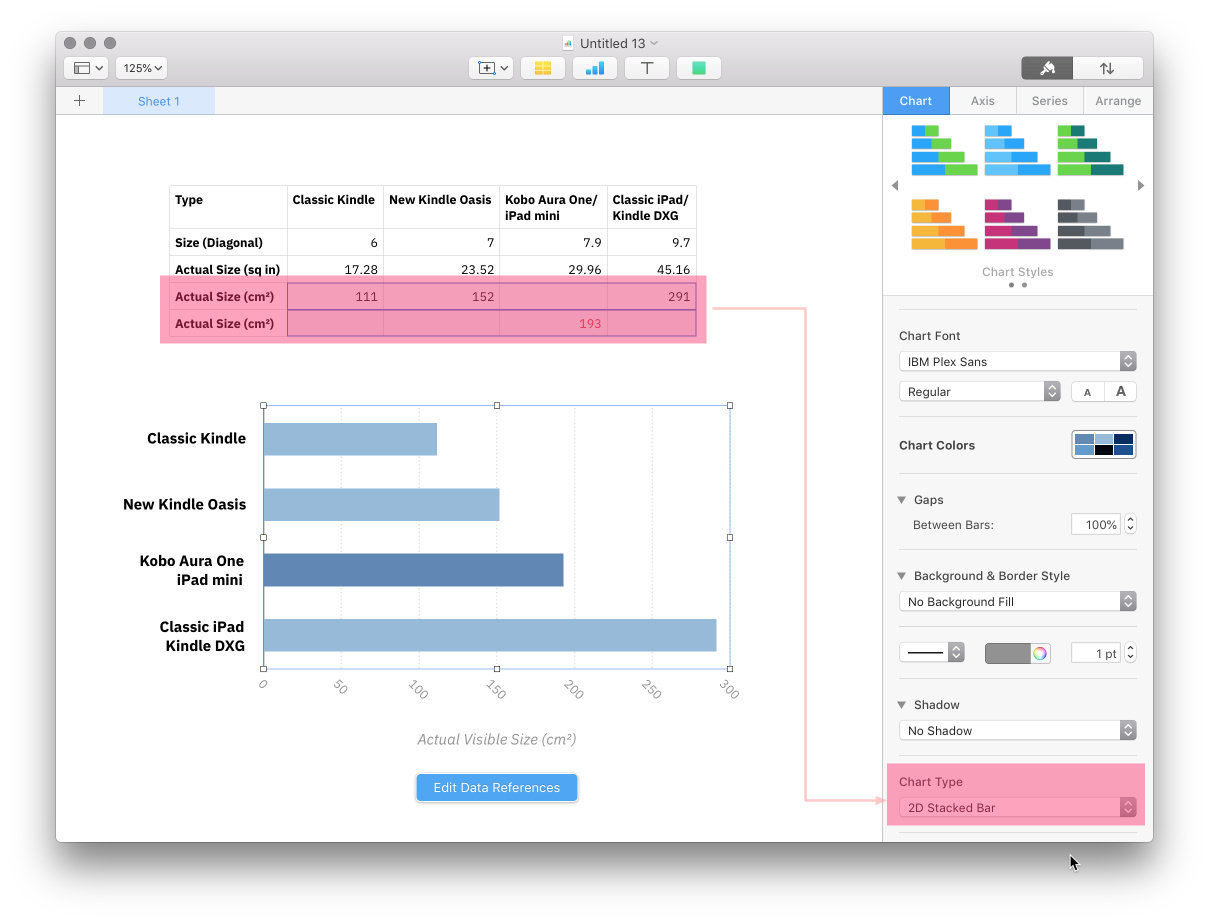
Task: Open the 125% zoom dropdown
Action: tap(141, 68)
